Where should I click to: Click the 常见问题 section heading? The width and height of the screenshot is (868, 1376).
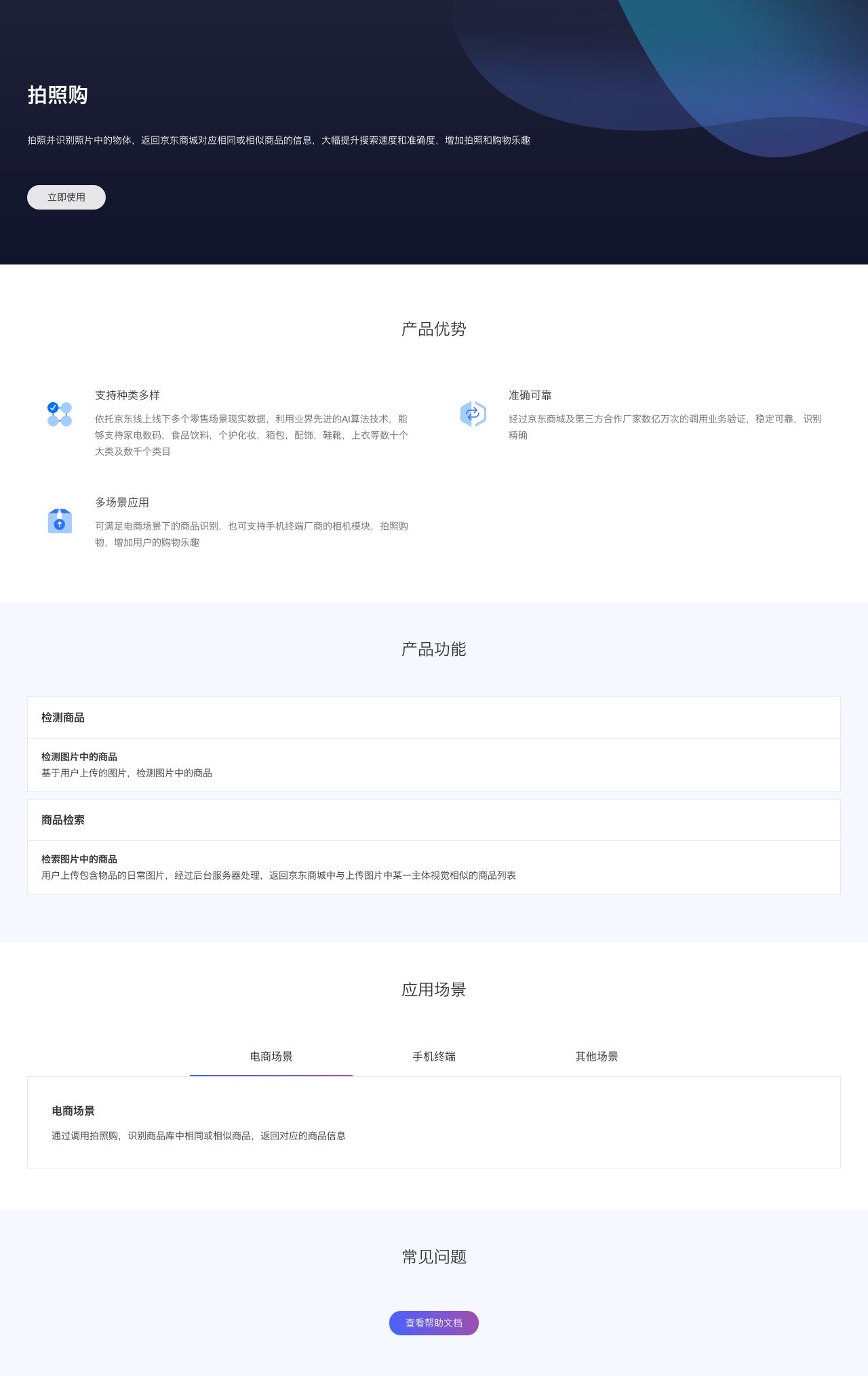pos(434,1257)
